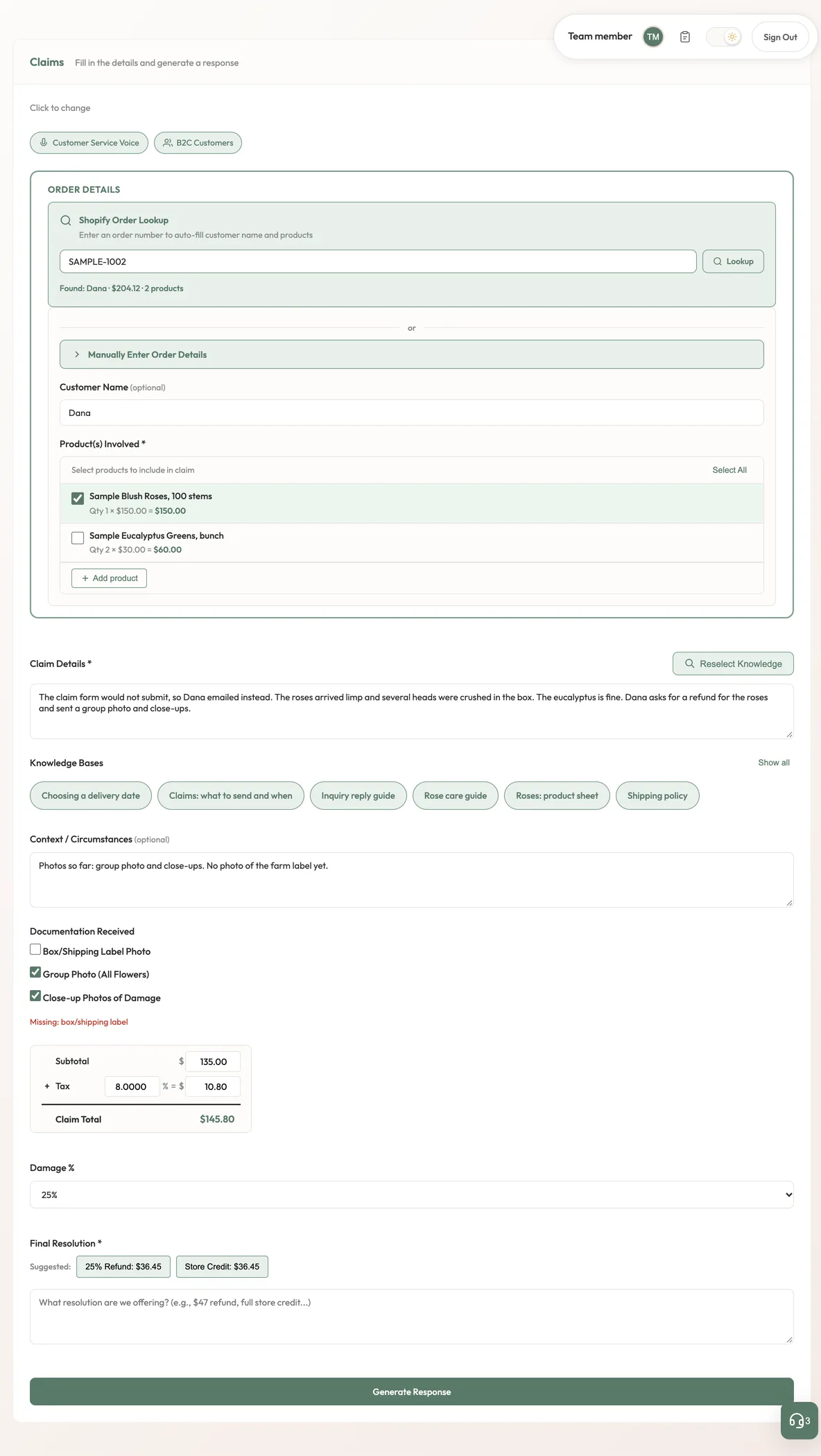Open the support headset widget
821x1456 pixels.
tap(799, 1421)
